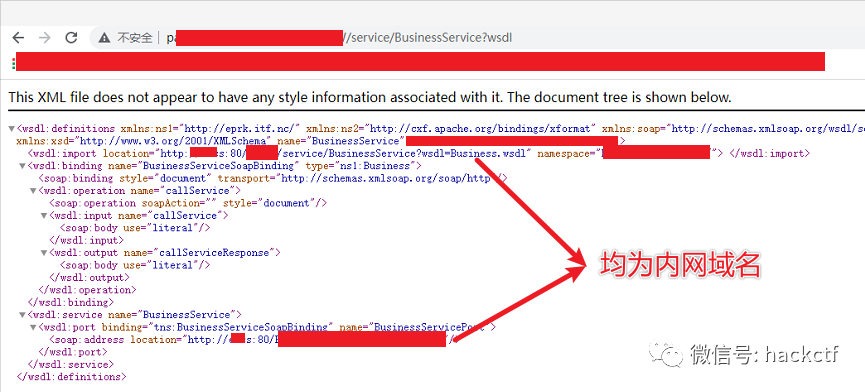Click the 不安全 security label
Screen dimensions: 865x392
pyautogui.click(x=135, y=37)
